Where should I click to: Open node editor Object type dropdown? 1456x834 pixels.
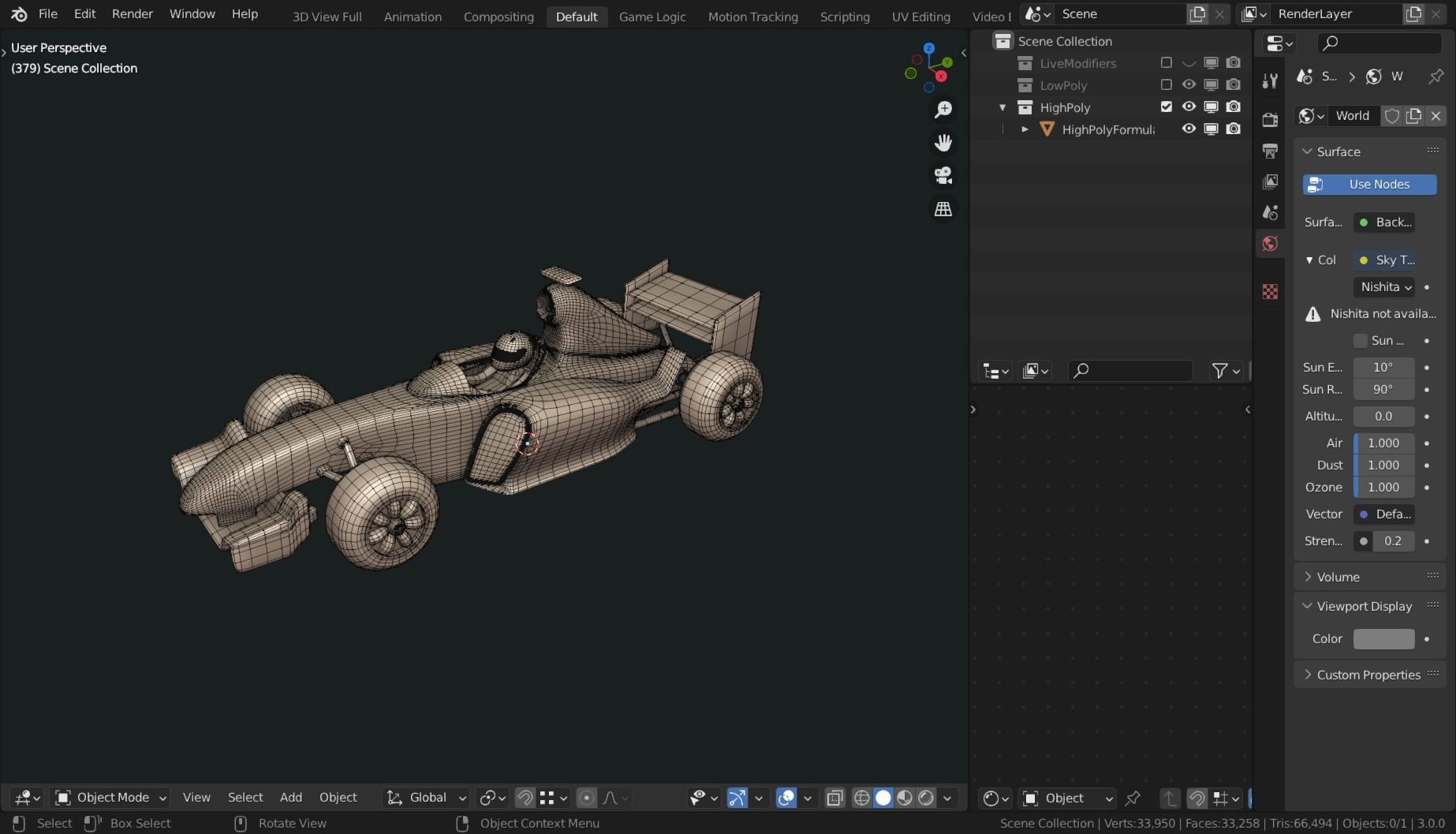[x=1067, y=798]
